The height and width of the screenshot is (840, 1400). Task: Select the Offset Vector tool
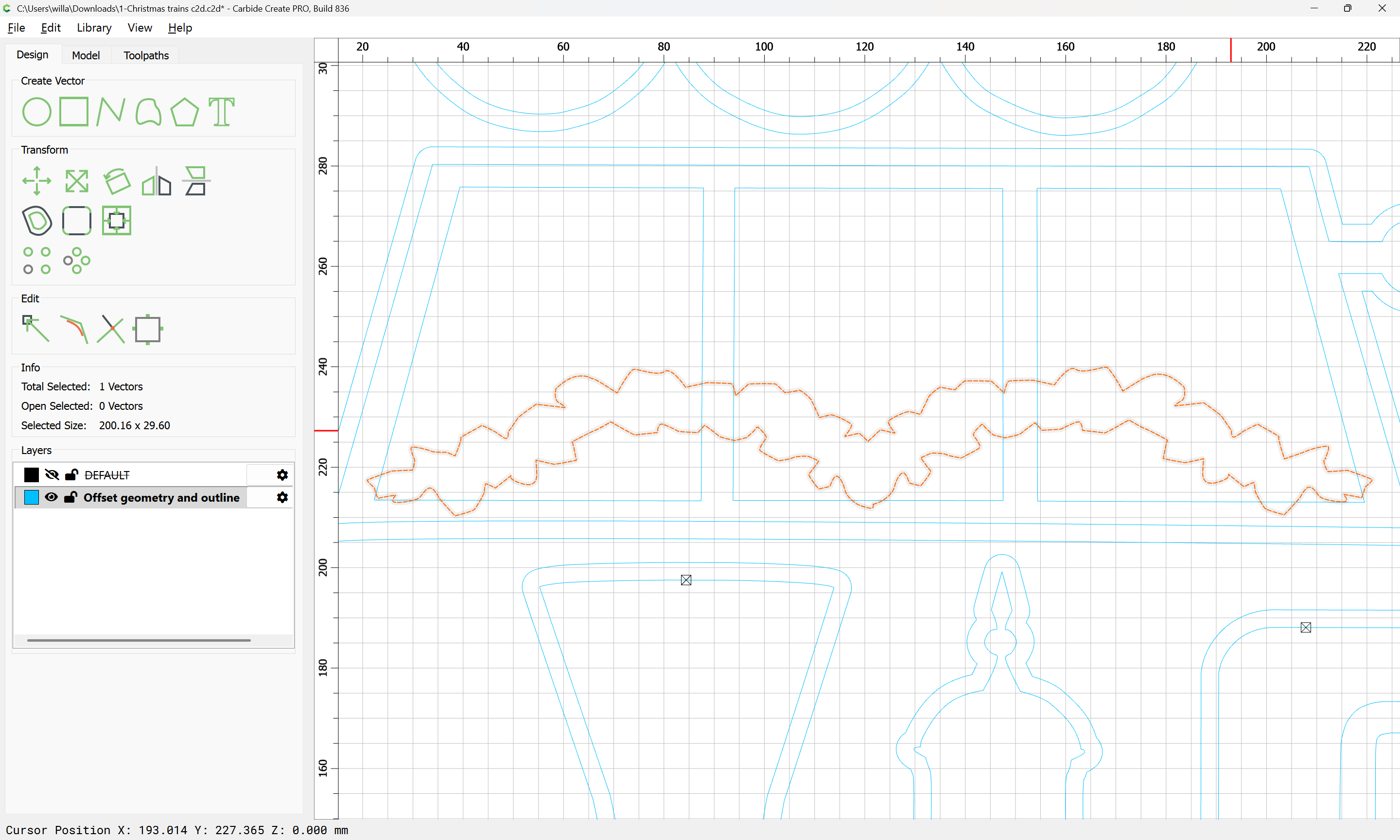[37, 221]
